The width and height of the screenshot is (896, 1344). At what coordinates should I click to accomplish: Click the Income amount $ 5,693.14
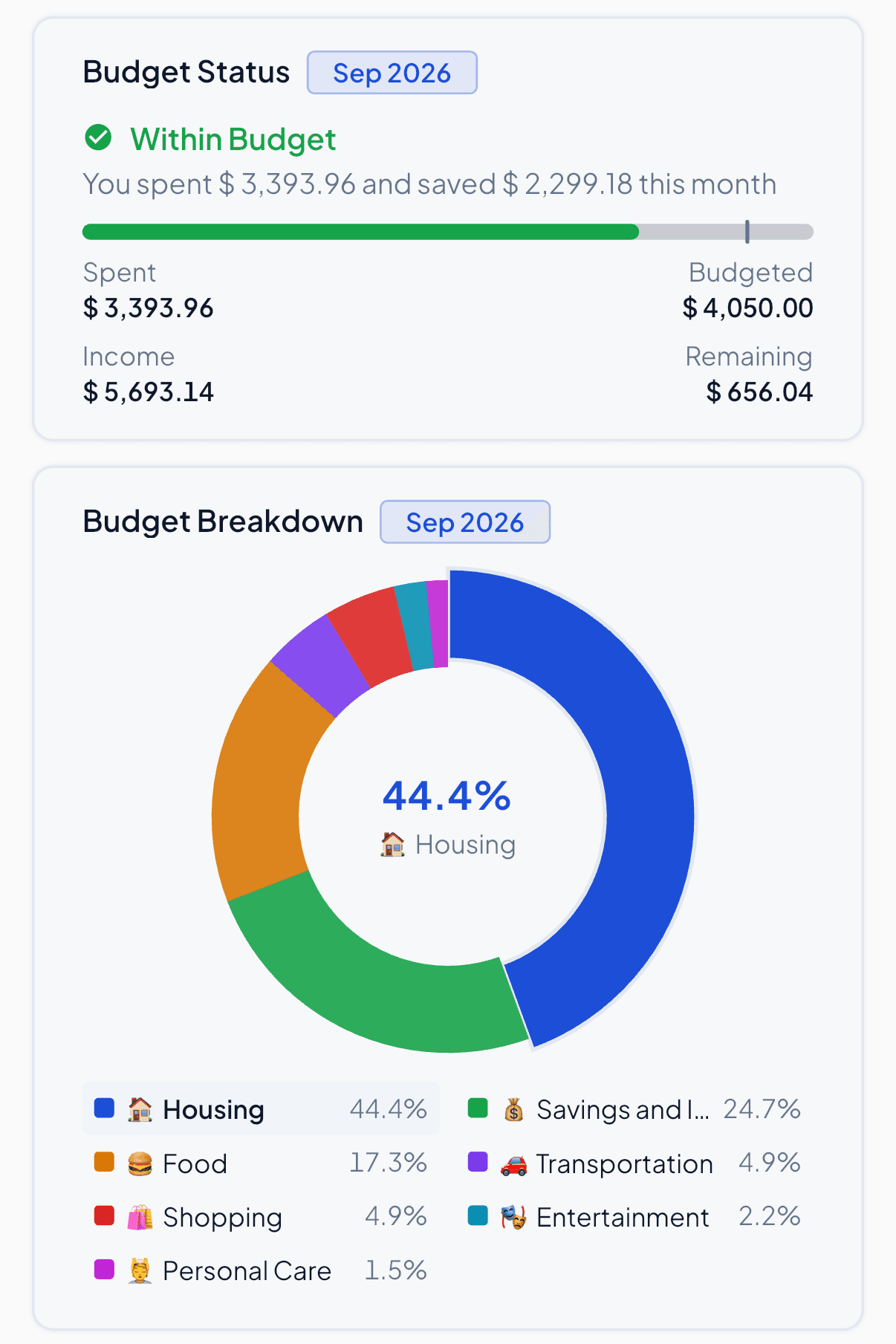point(149,392)
